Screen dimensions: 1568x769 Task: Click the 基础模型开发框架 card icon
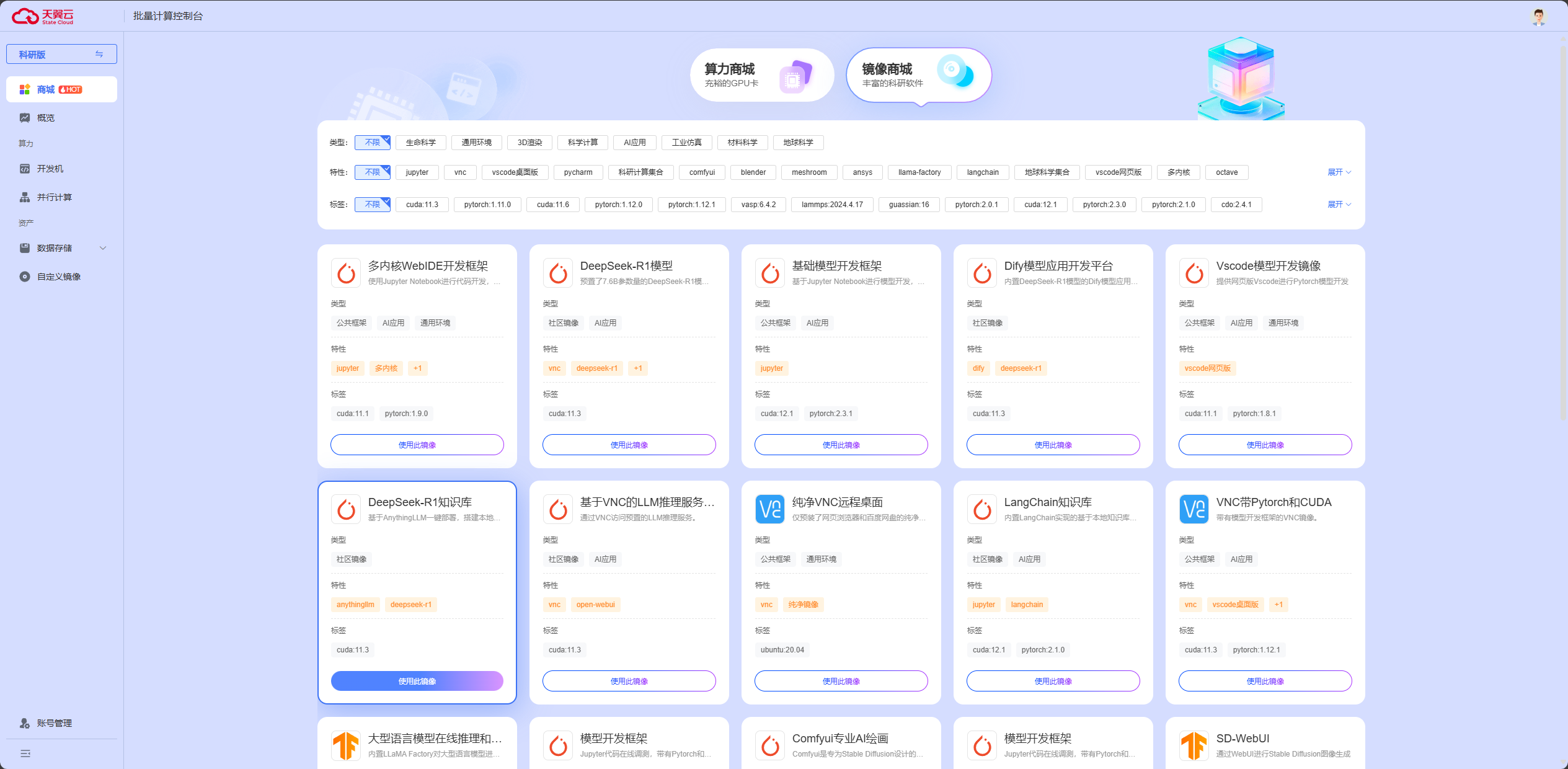(x=770, y=273)
